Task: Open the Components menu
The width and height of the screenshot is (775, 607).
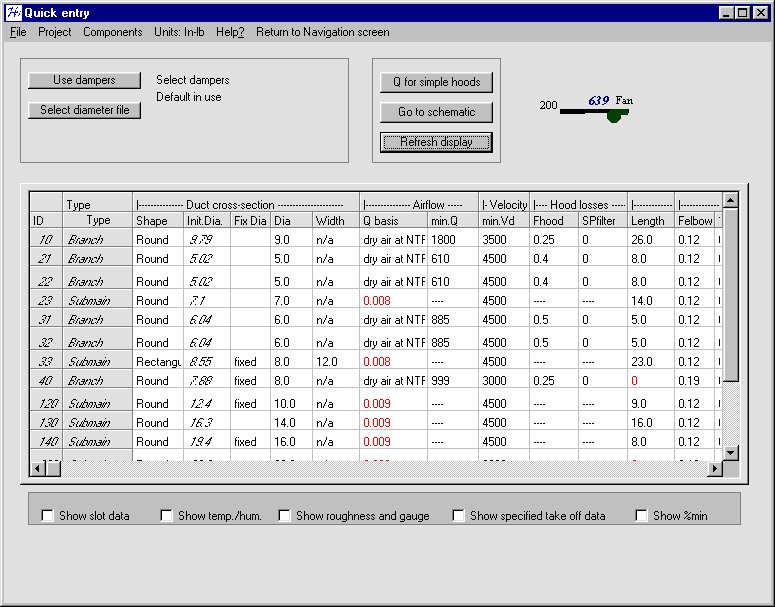Action: click(x=112, y=32)
